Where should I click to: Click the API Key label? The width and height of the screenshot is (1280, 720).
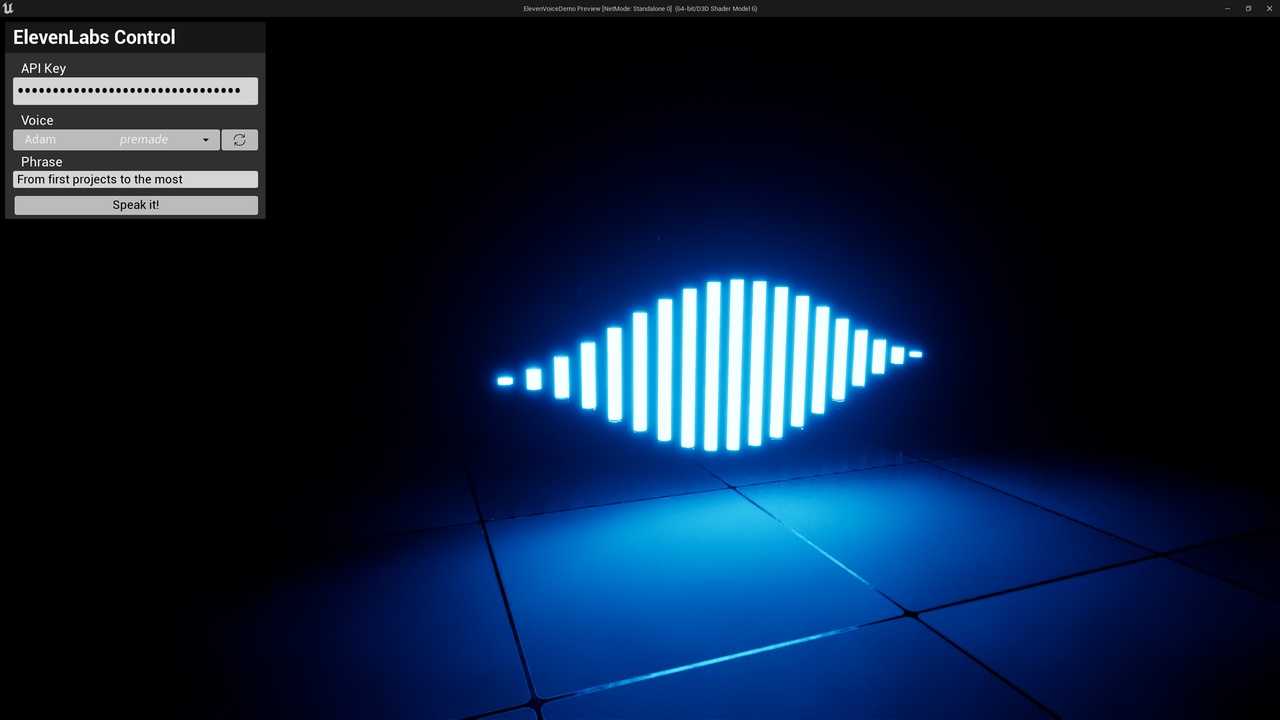[43, 68]
